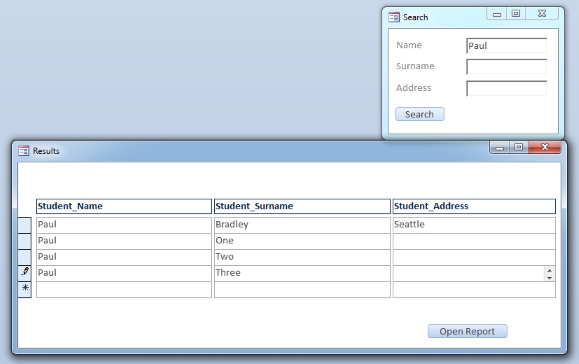The width and height of the screenshot is (579, 364).
Task: Maximize the Search window
Action: click(516, 14)
